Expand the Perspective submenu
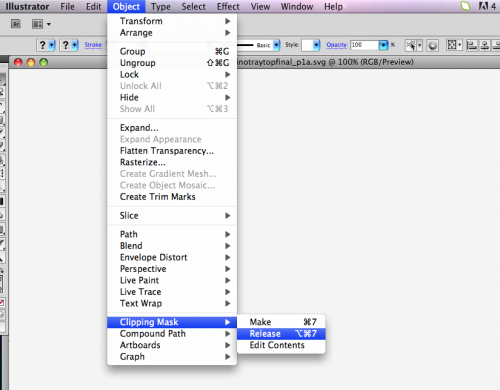Screen dimensions: 500x390 coord(172,269)
